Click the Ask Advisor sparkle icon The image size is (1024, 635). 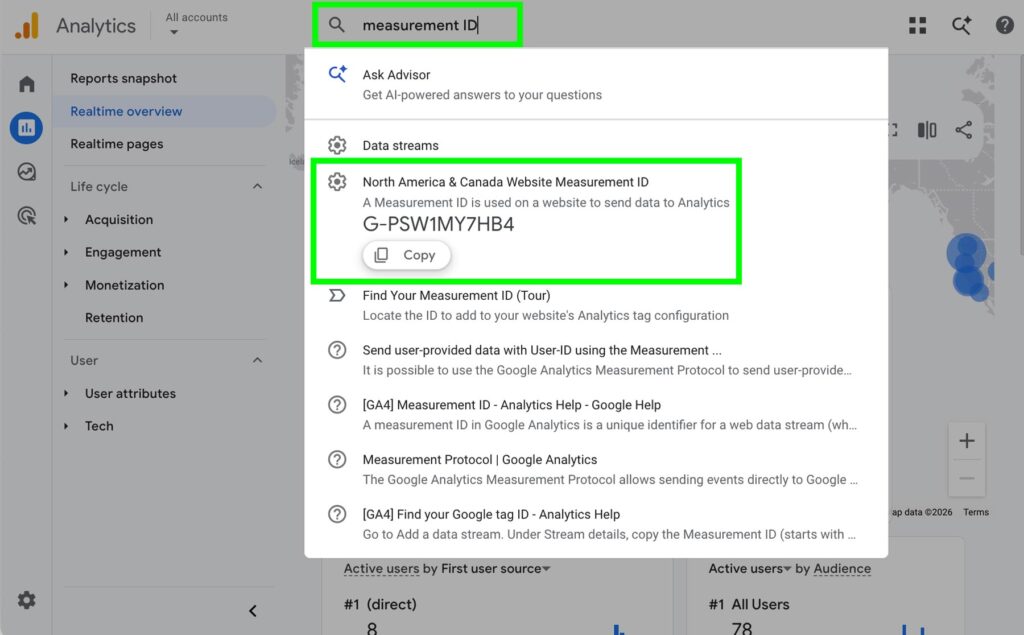click(337, 74)
